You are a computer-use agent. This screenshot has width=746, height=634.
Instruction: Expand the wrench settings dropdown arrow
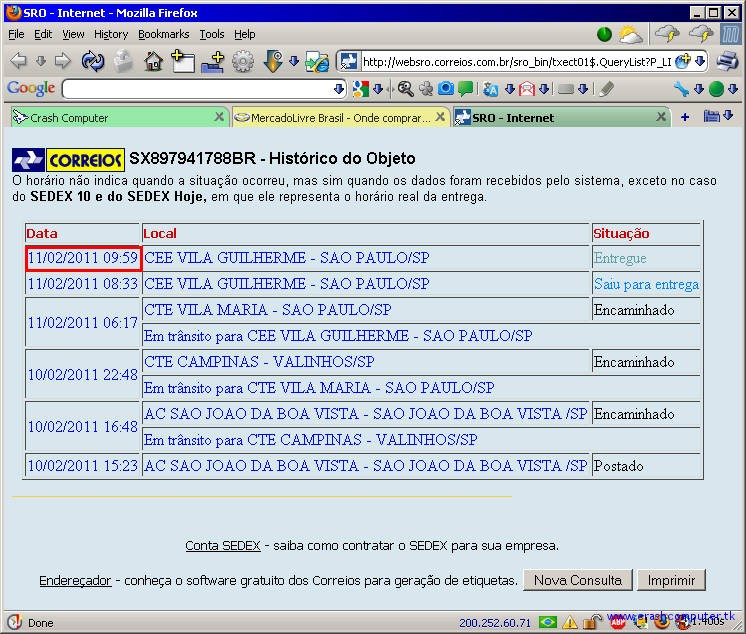tap(698, 89)
